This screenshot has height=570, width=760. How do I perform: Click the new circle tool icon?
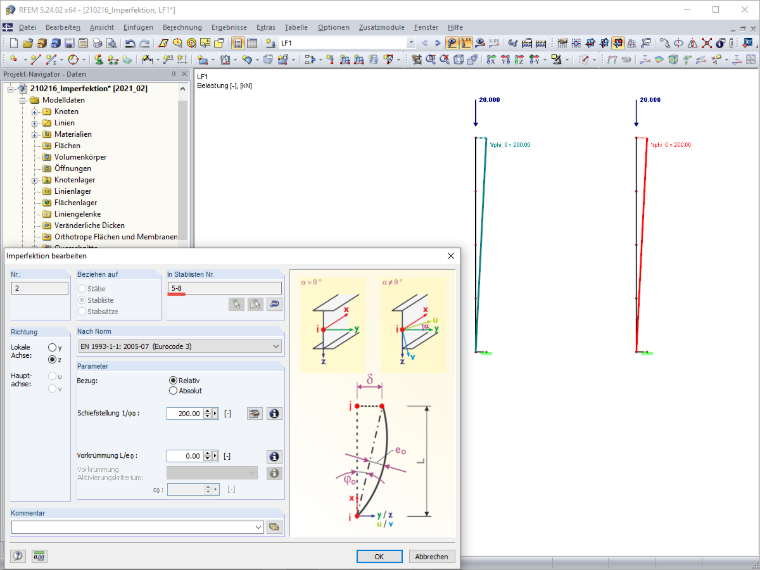[x=73, y=60]
